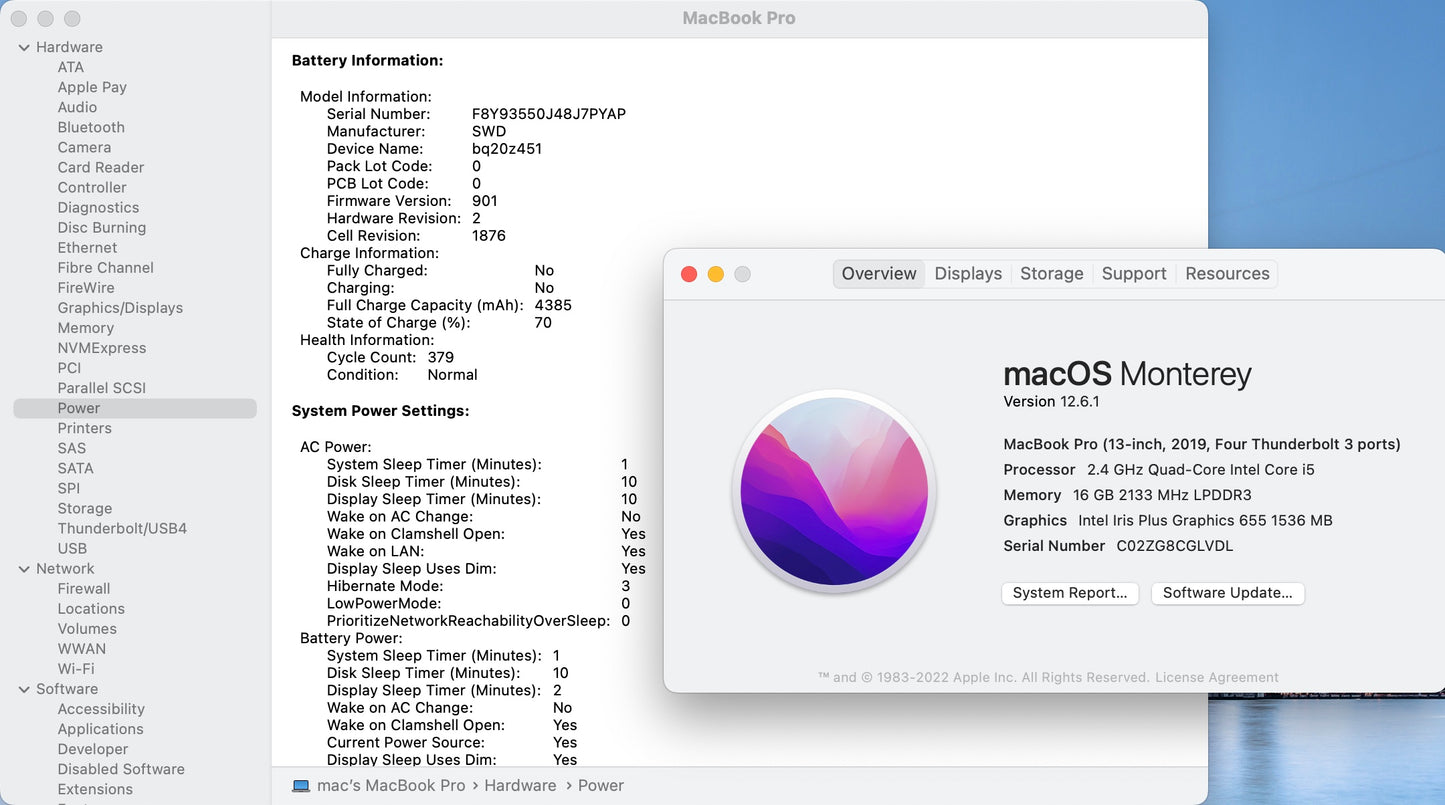Screen dimensions: 1445x805
Task: Collapse the Network section chevron
Action: click(24, 569)
